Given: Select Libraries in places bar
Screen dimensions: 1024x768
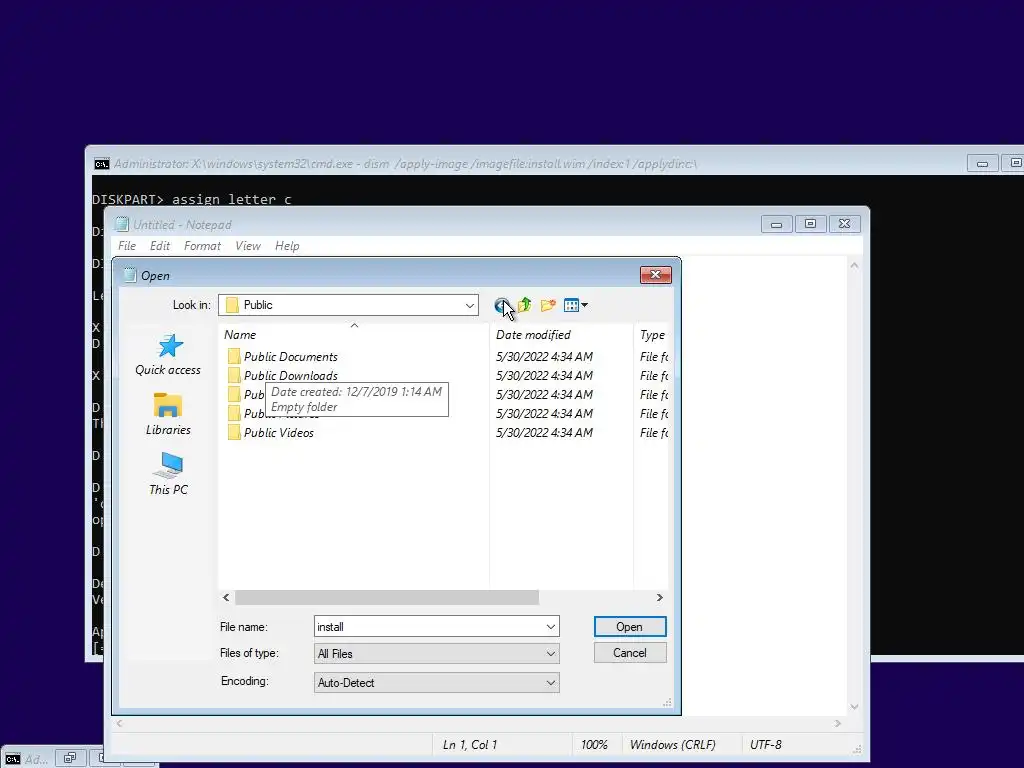Looking at the screenshot, I should (168, 414).
